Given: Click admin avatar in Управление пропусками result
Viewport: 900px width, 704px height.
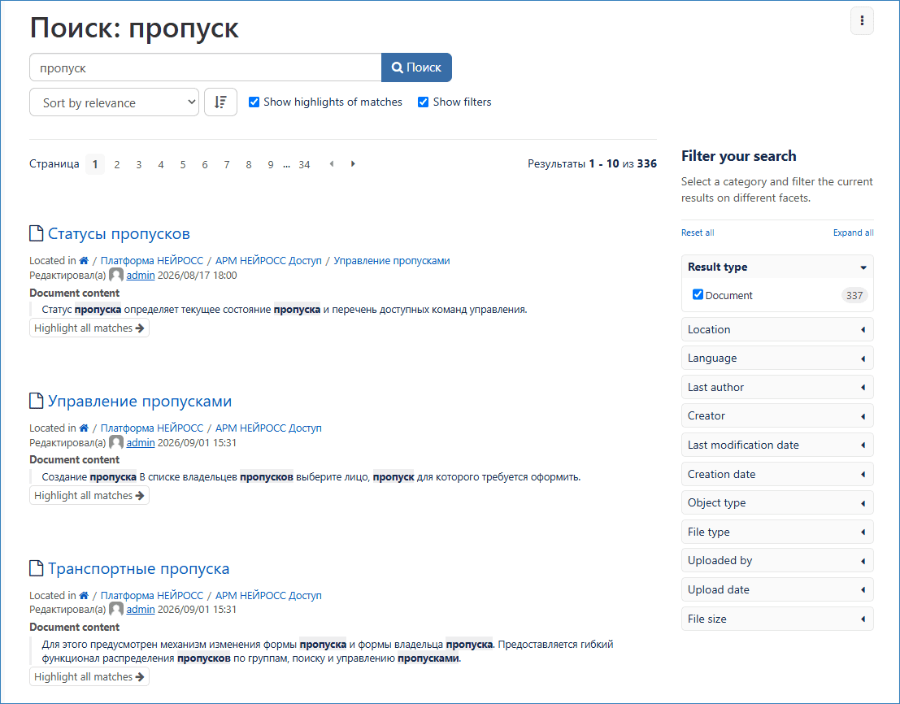Looking at the screenshot, I should tap(117, 442).
